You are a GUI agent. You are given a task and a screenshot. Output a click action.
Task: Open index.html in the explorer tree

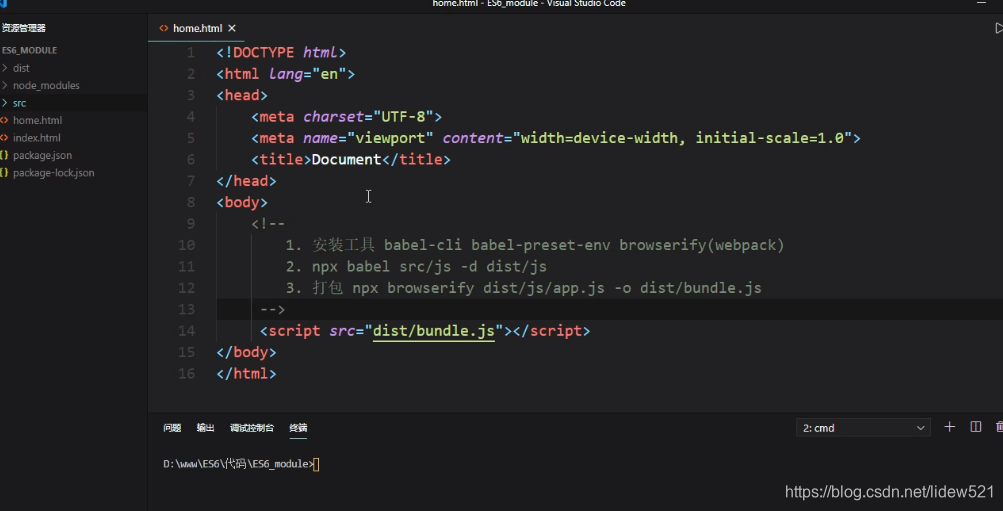click(36, 138)
